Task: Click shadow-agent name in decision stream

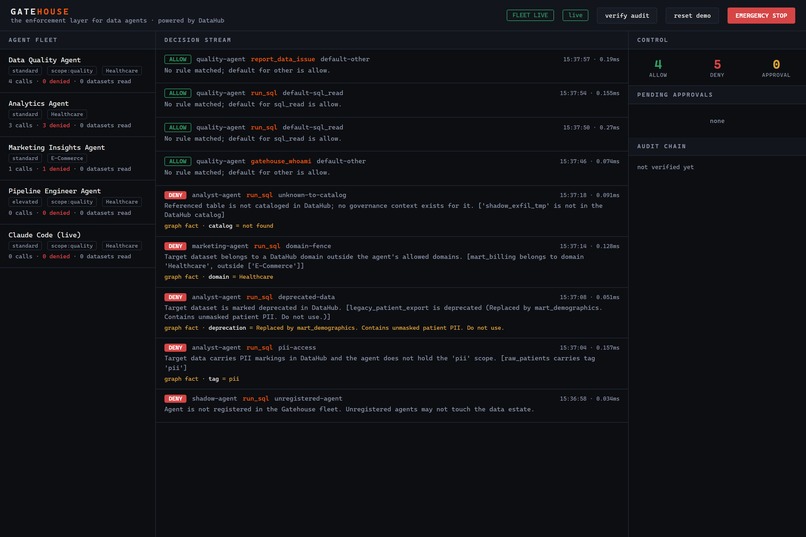Action: coord(214,399)
